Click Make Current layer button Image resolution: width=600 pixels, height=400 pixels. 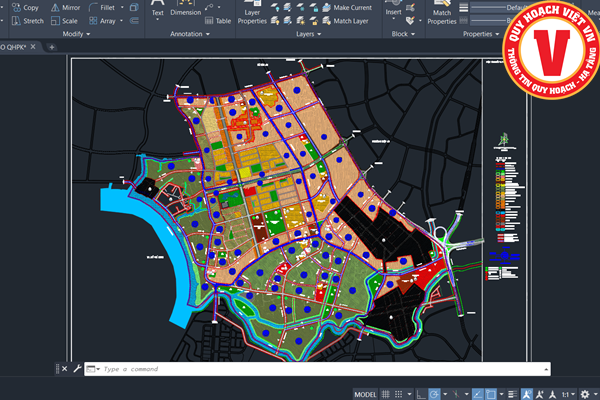pos(351,7)
